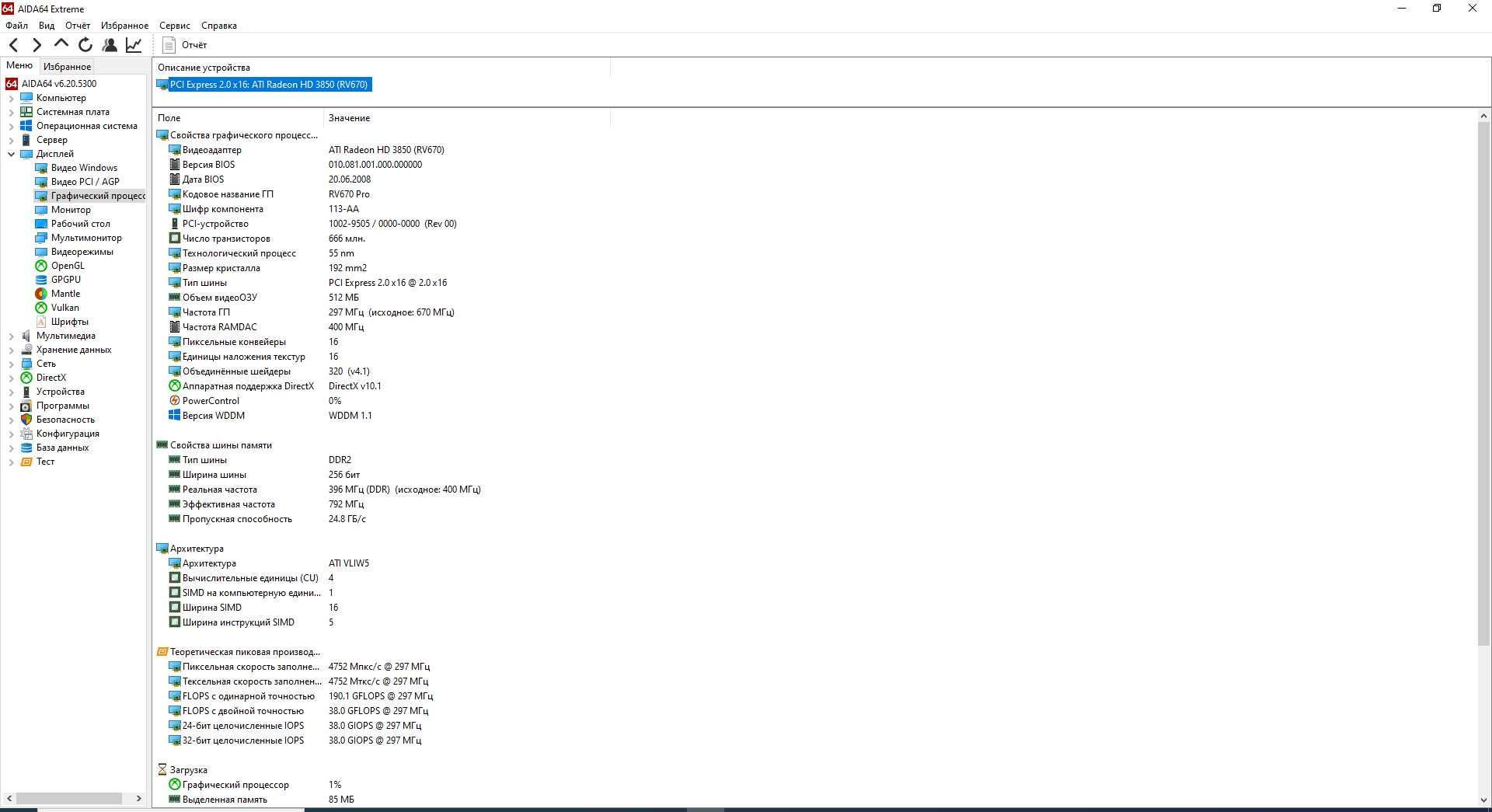Go forward with the right arrow toolbar icon
The image size is (1492, 812).
[x=37, y=45]
